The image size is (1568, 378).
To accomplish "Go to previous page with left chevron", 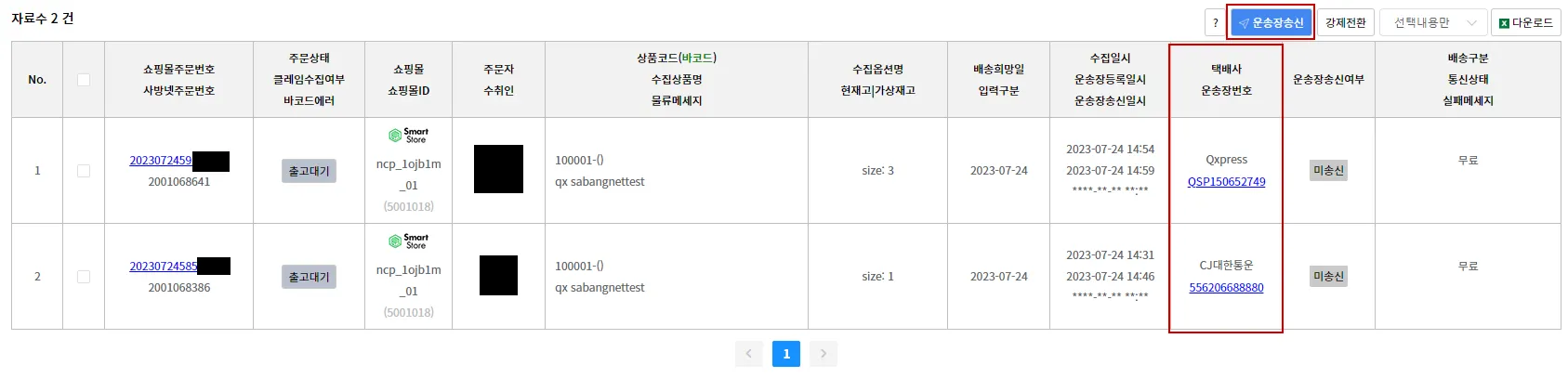I will tap(748, 354).
